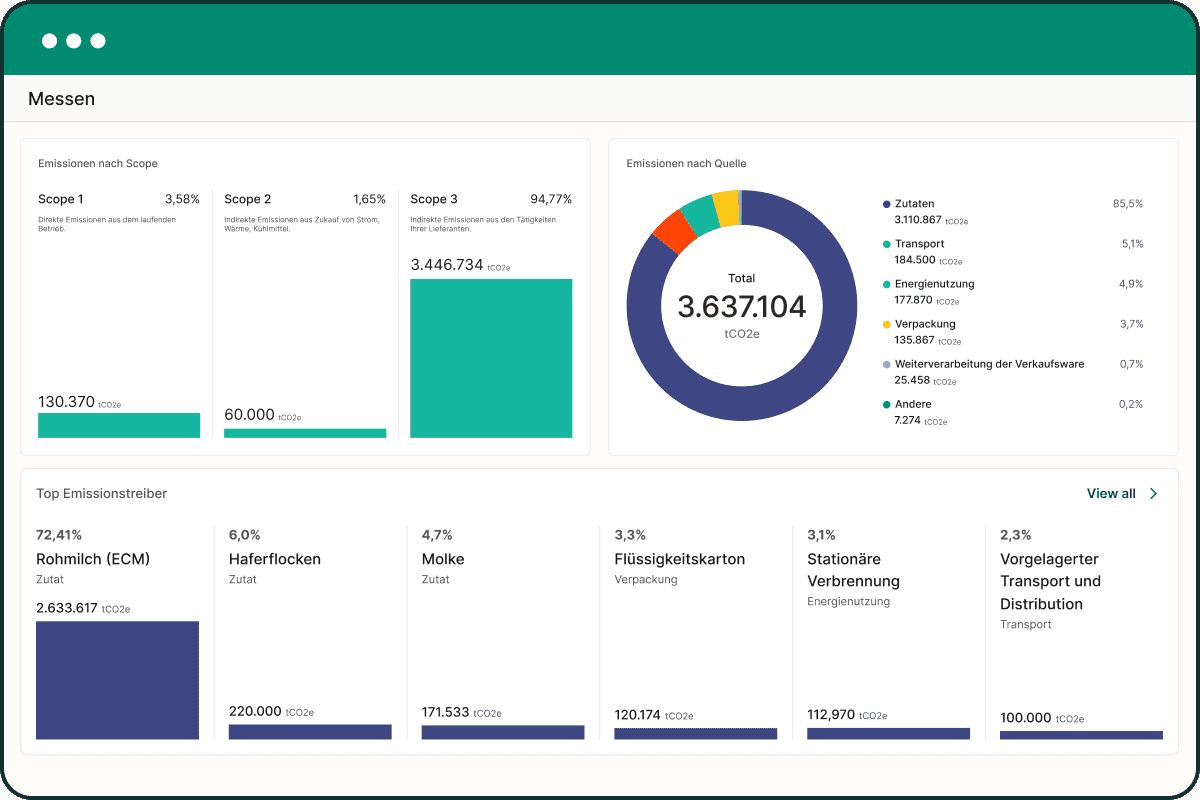Viewport: 1200px width, 800px height.
Task: Click the Scope 3 label
Action: point(434,199)
